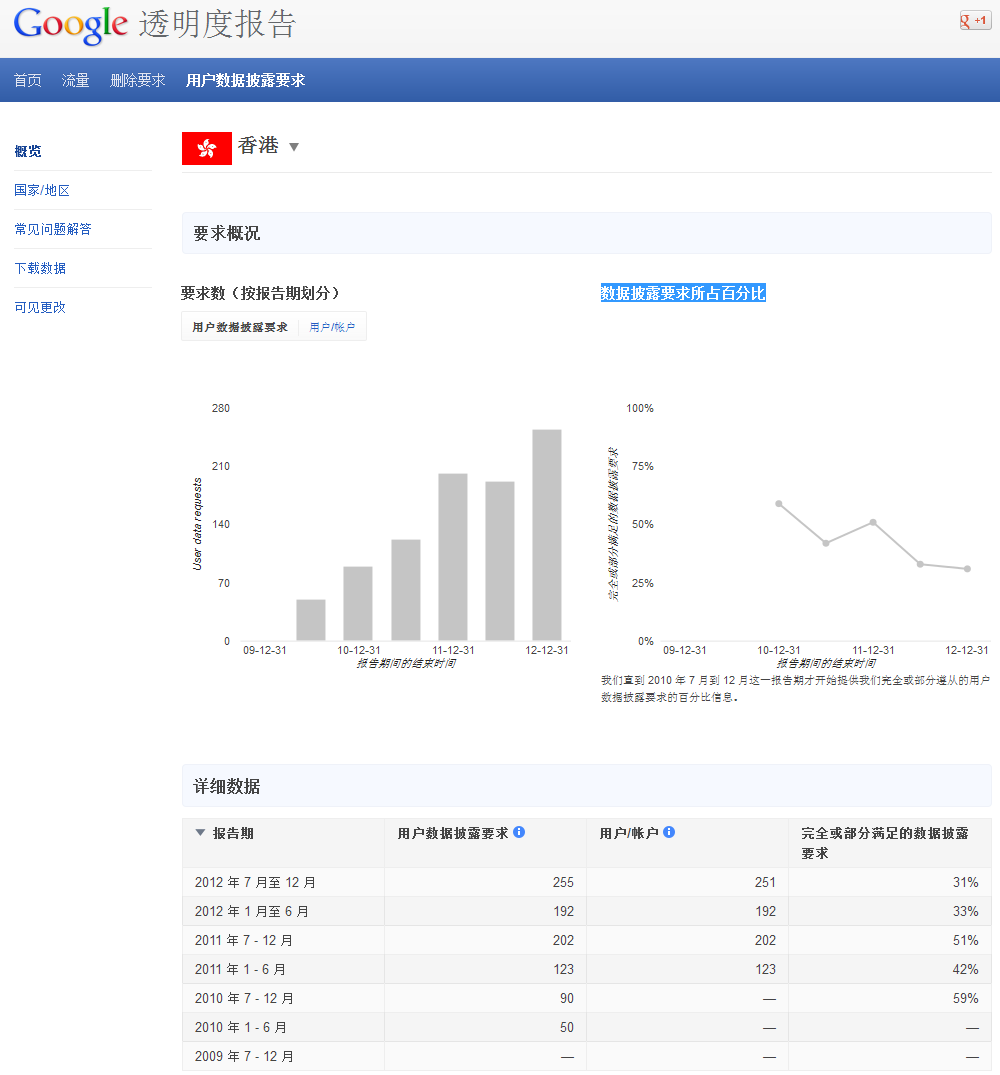Click the first data point on the percentage line
The image size is (1000, 1075).
779,504
